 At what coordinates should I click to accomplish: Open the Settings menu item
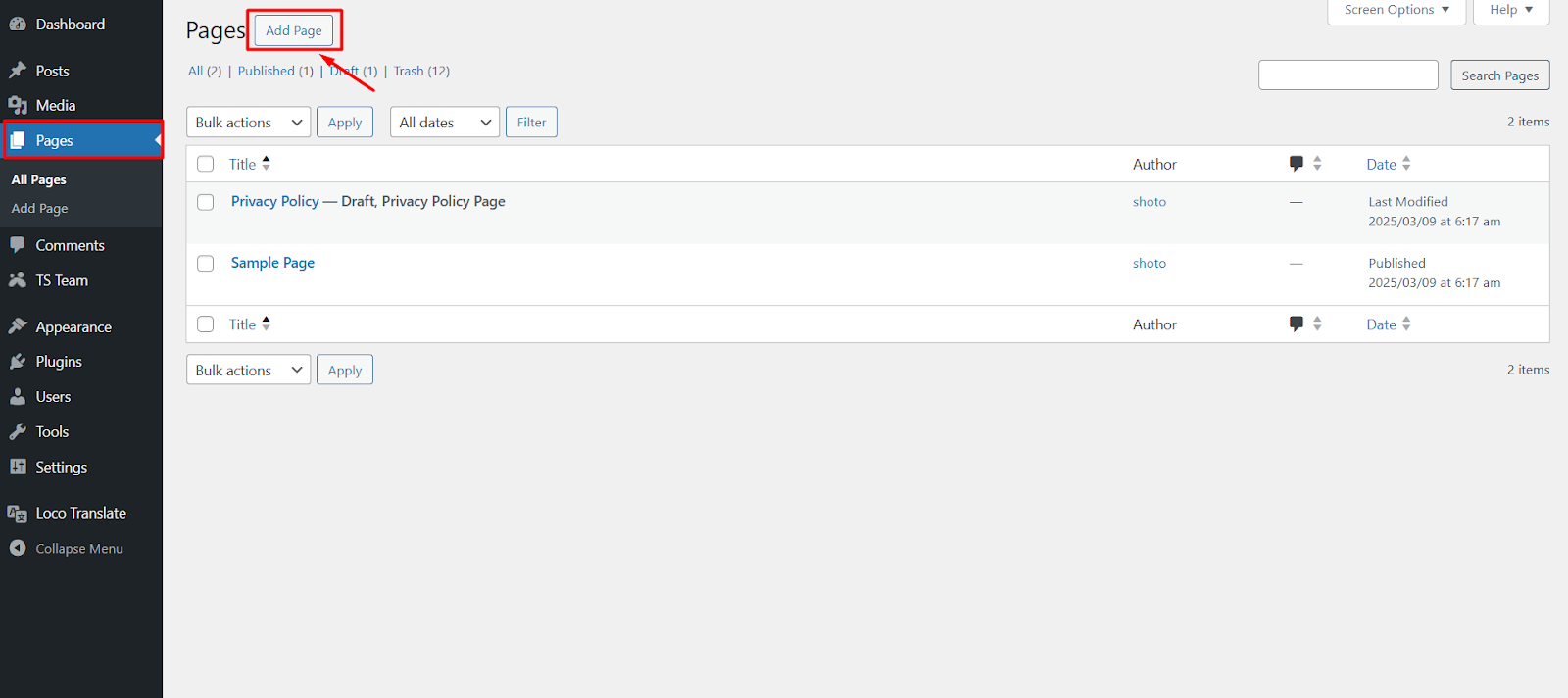[x=61, y=468]
